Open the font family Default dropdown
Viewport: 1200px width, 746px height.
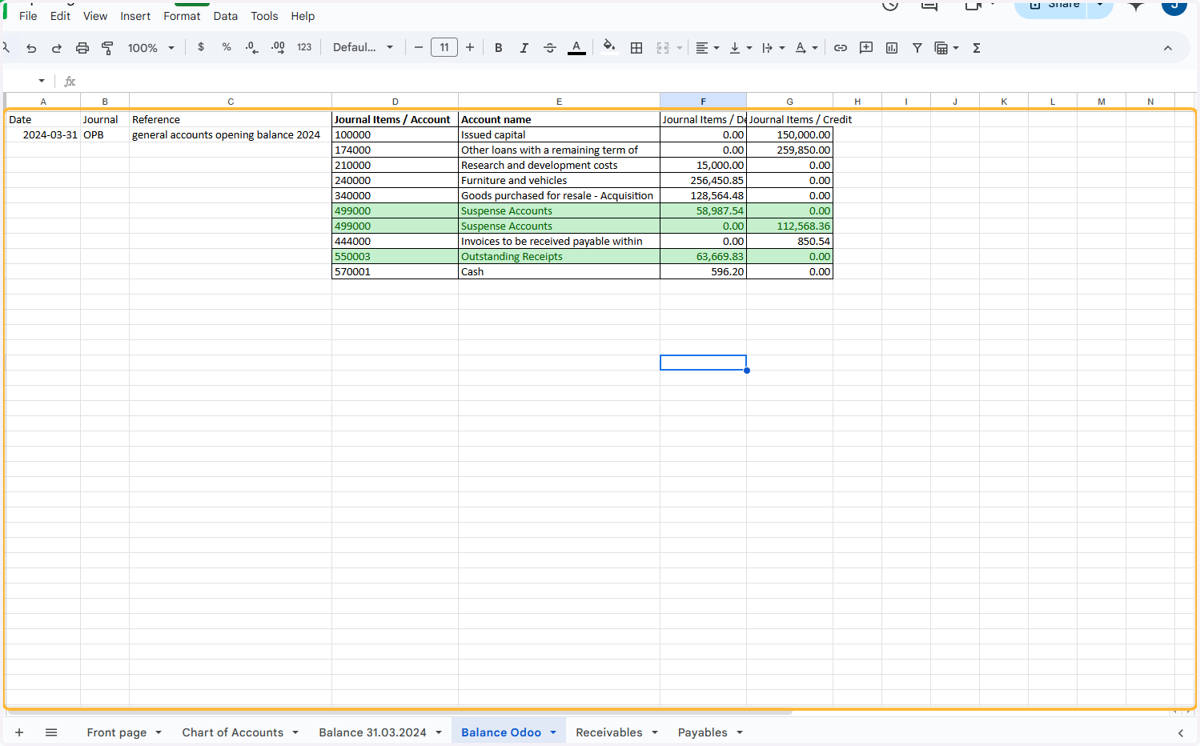(x=363, y=47)
